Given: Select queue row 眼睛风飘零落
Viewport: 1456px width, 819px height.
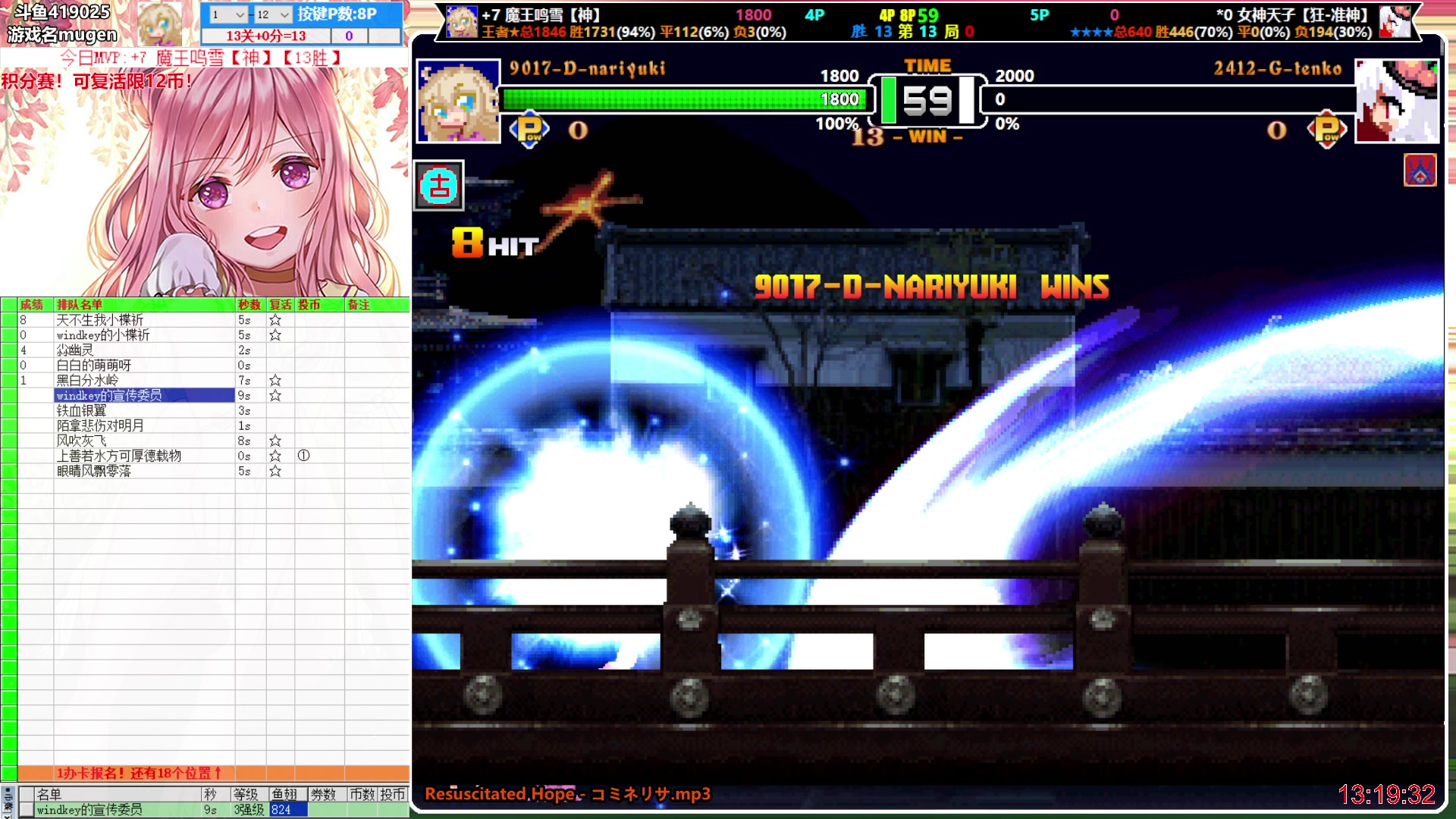Looking at the screenshot, I should [144, 472].
